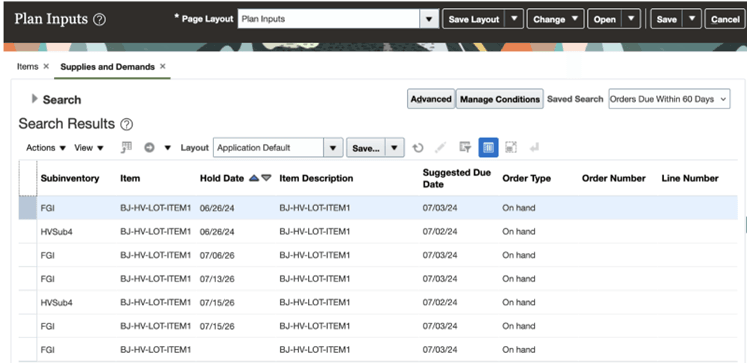Click the Suggested Due Date column header

(456, 178)
